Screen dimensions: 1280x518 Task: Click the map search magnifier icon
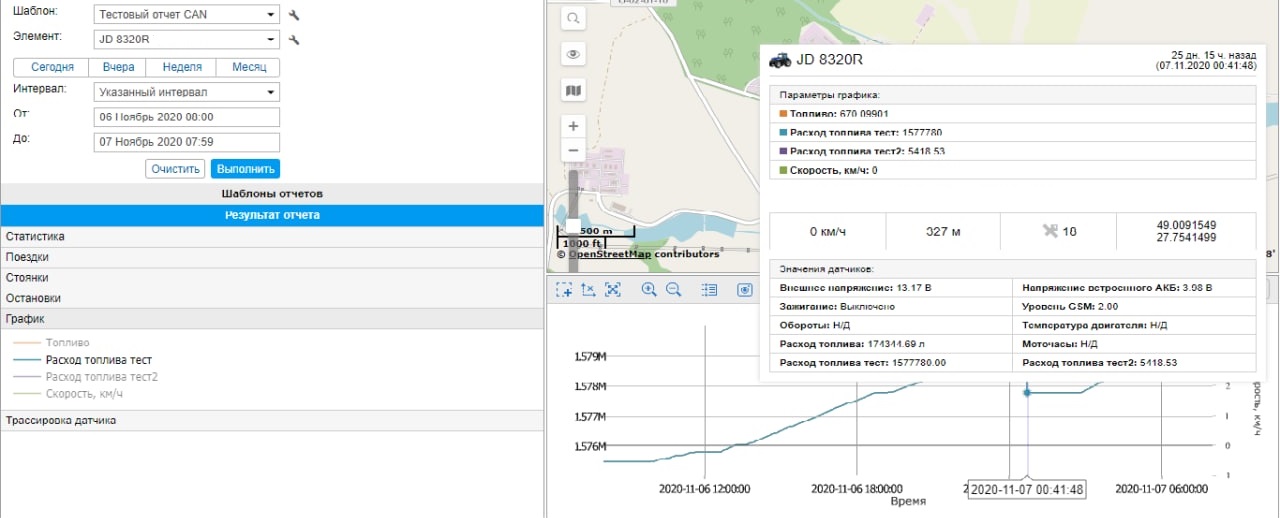pyautogui.click(x=573, y=19)
